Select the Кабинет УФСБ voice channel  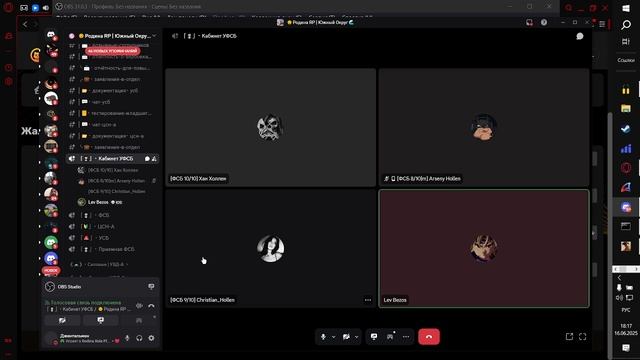(113, 158)
